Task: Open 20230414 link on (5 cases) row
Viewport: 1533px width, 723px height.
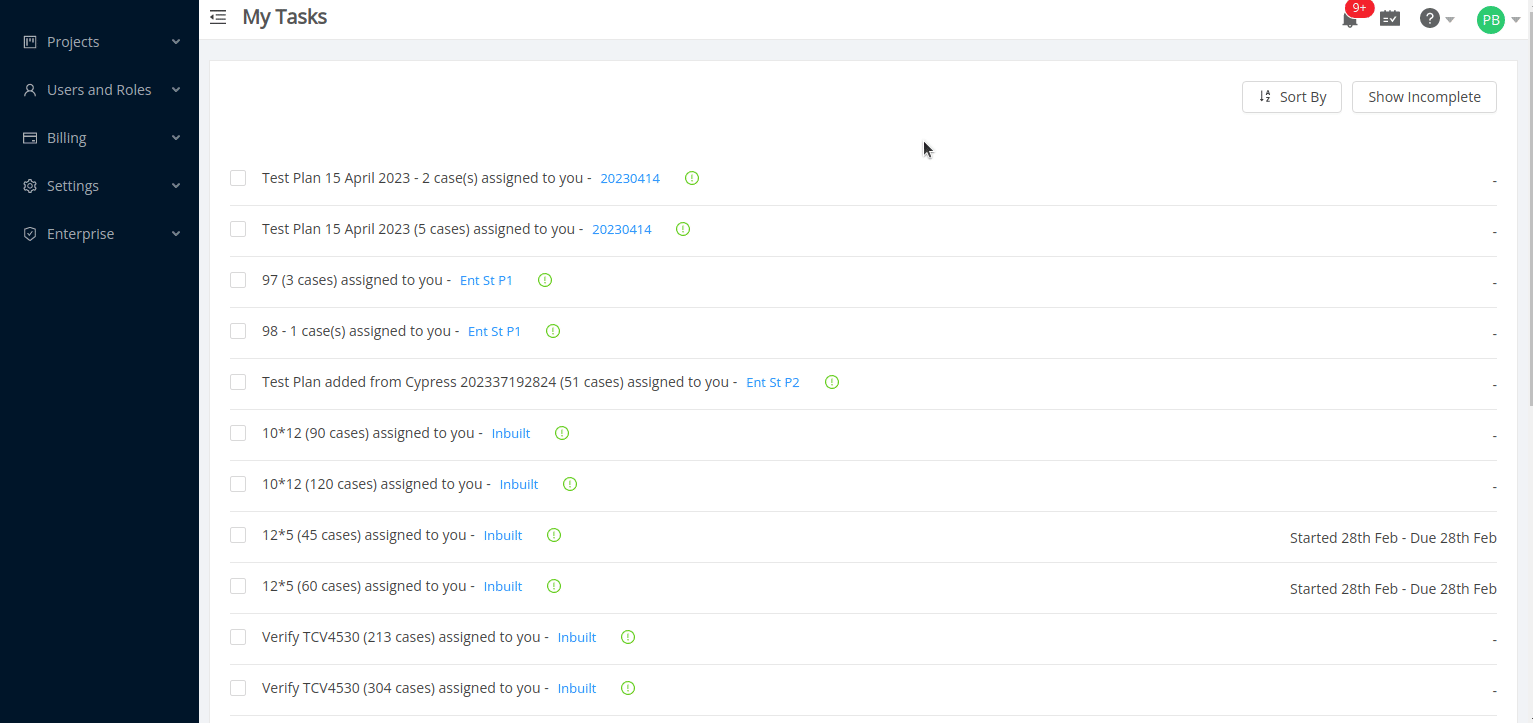Action: point(622,230)
